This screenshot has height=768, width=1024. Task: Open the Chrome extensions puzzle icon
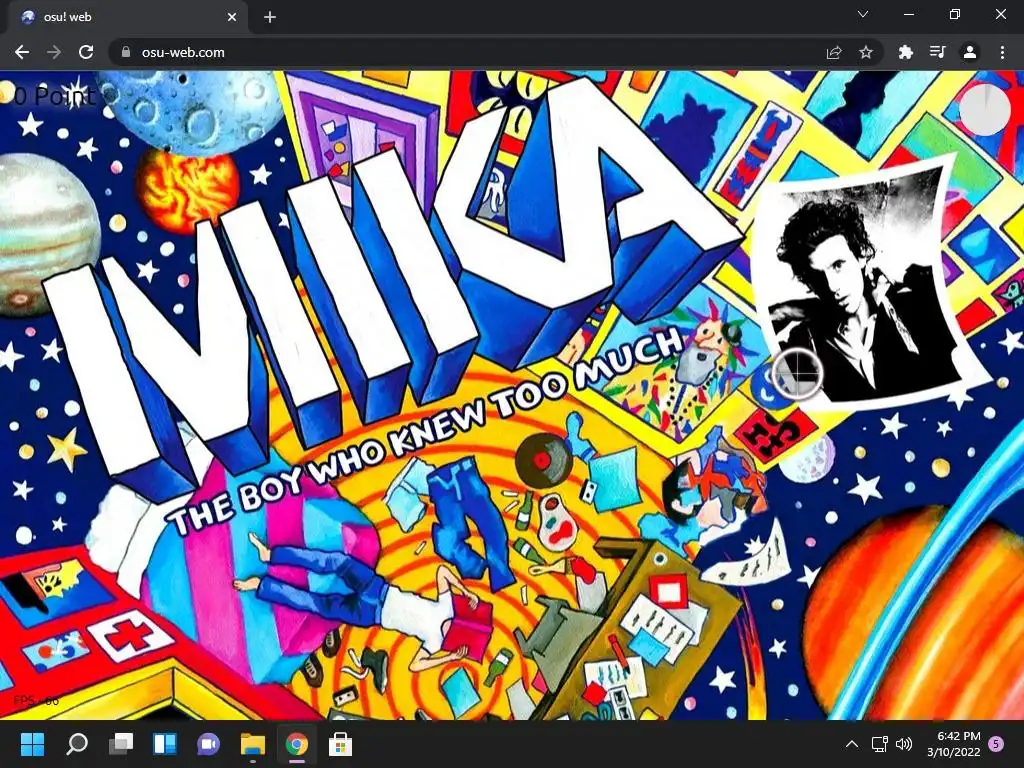pyautogui.click(x=905, y=52)
